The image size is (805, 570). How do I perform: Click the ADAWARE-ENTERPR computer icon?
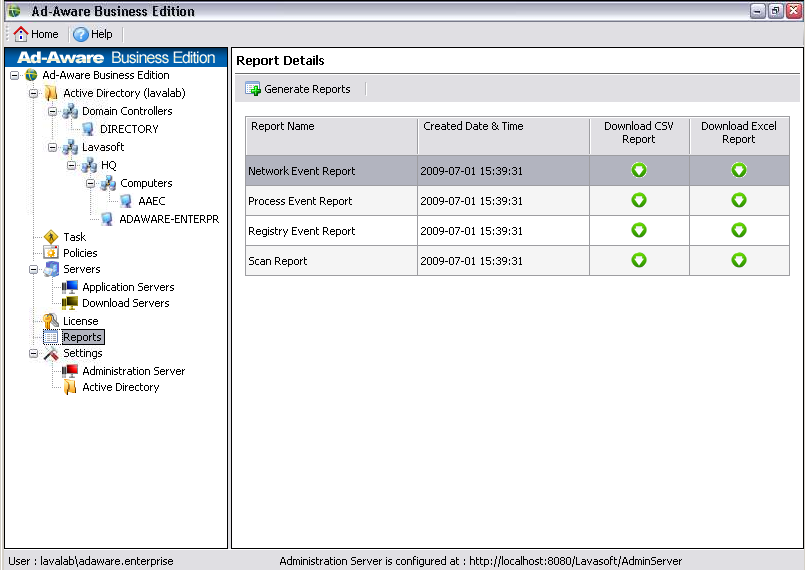coord(107,219)
